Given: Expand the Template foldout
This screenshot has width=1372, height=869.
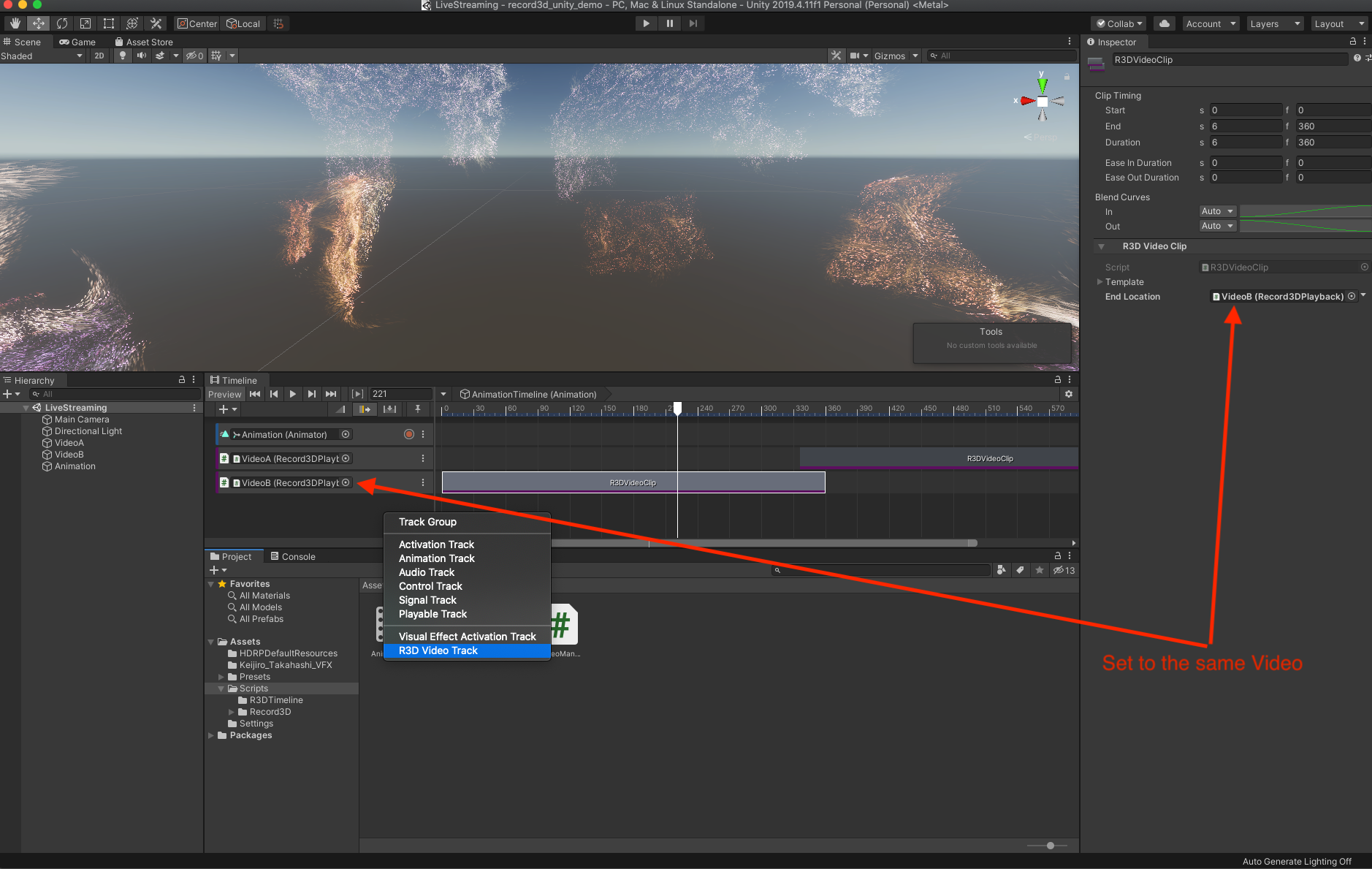Looking at the screenshot, I should (x=1099, y=281).
